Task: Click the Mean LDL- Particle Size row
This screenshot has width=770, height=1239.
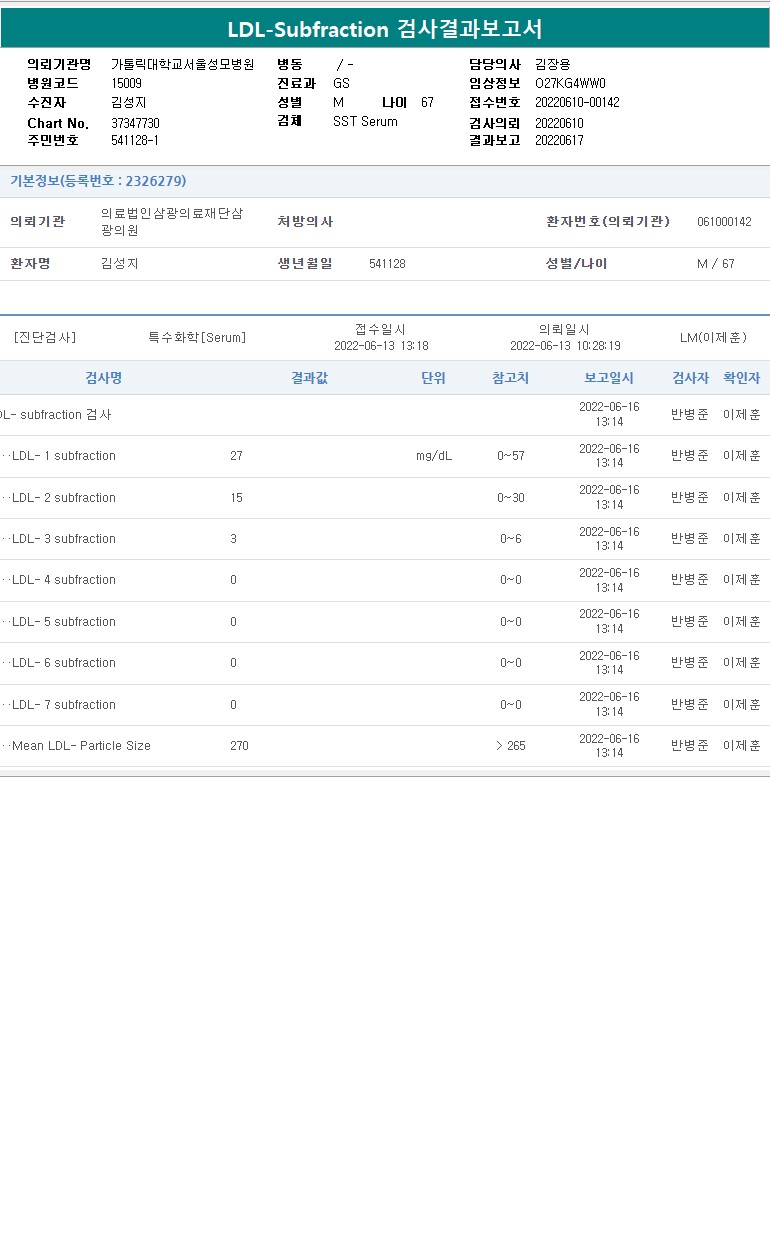Action: tap(81, 746)
